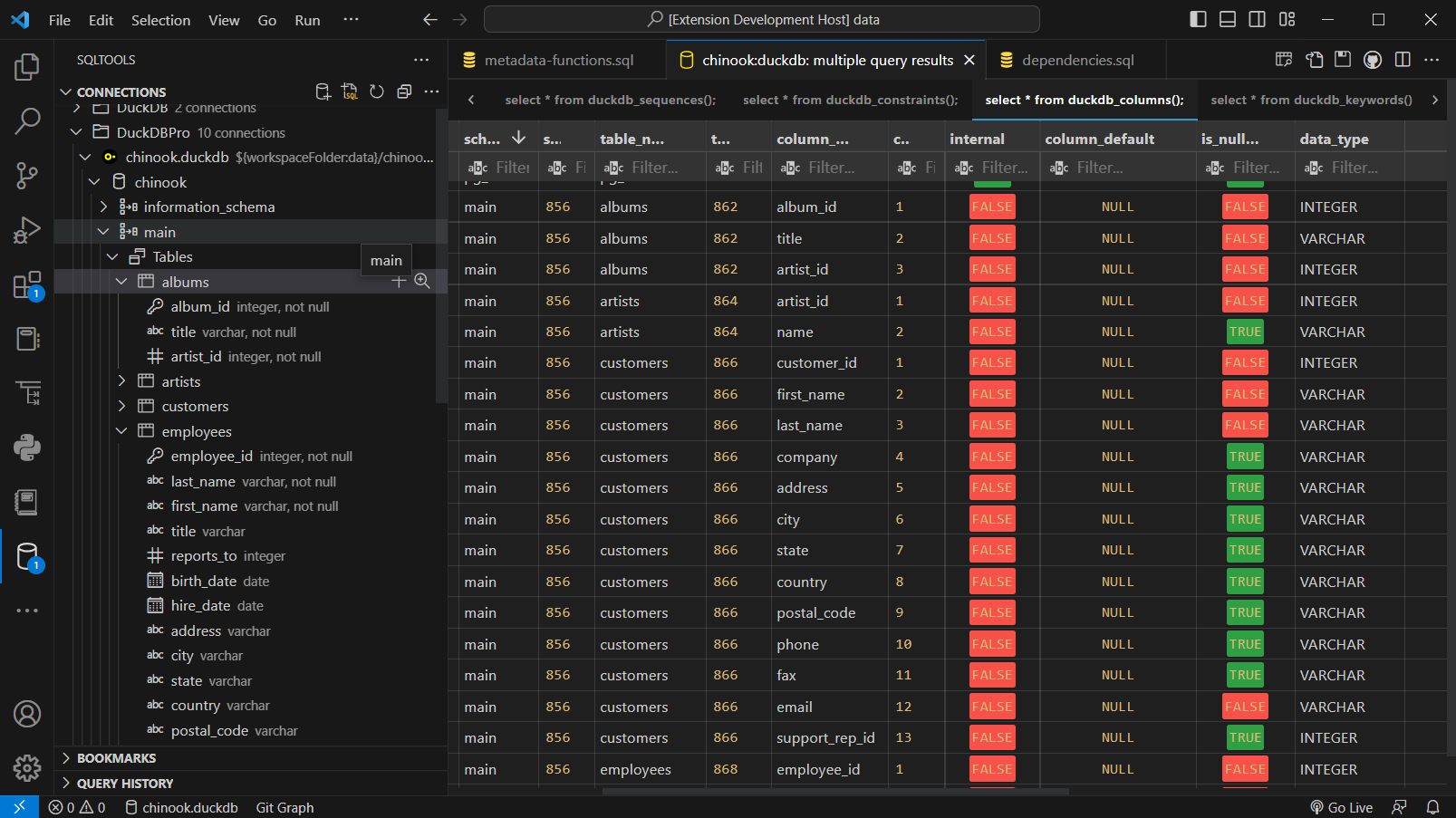
Task: Open Run and Debug view
Action: coord(27,230)
